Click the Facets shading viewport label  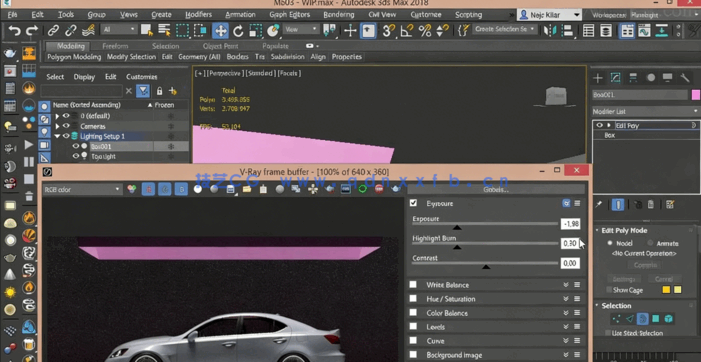[289, 73]
